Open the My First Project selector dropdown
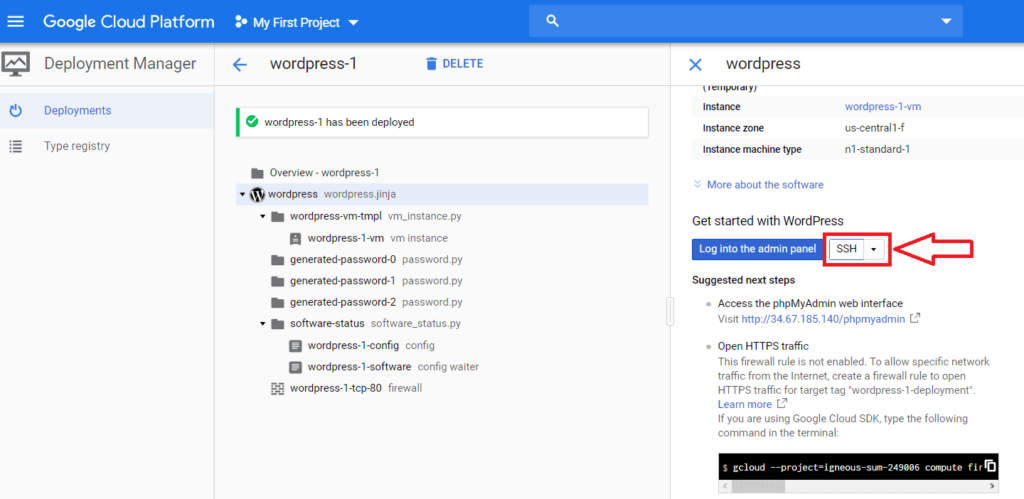The width and height of the screenshot is (1024, 499). click(297, 22)
